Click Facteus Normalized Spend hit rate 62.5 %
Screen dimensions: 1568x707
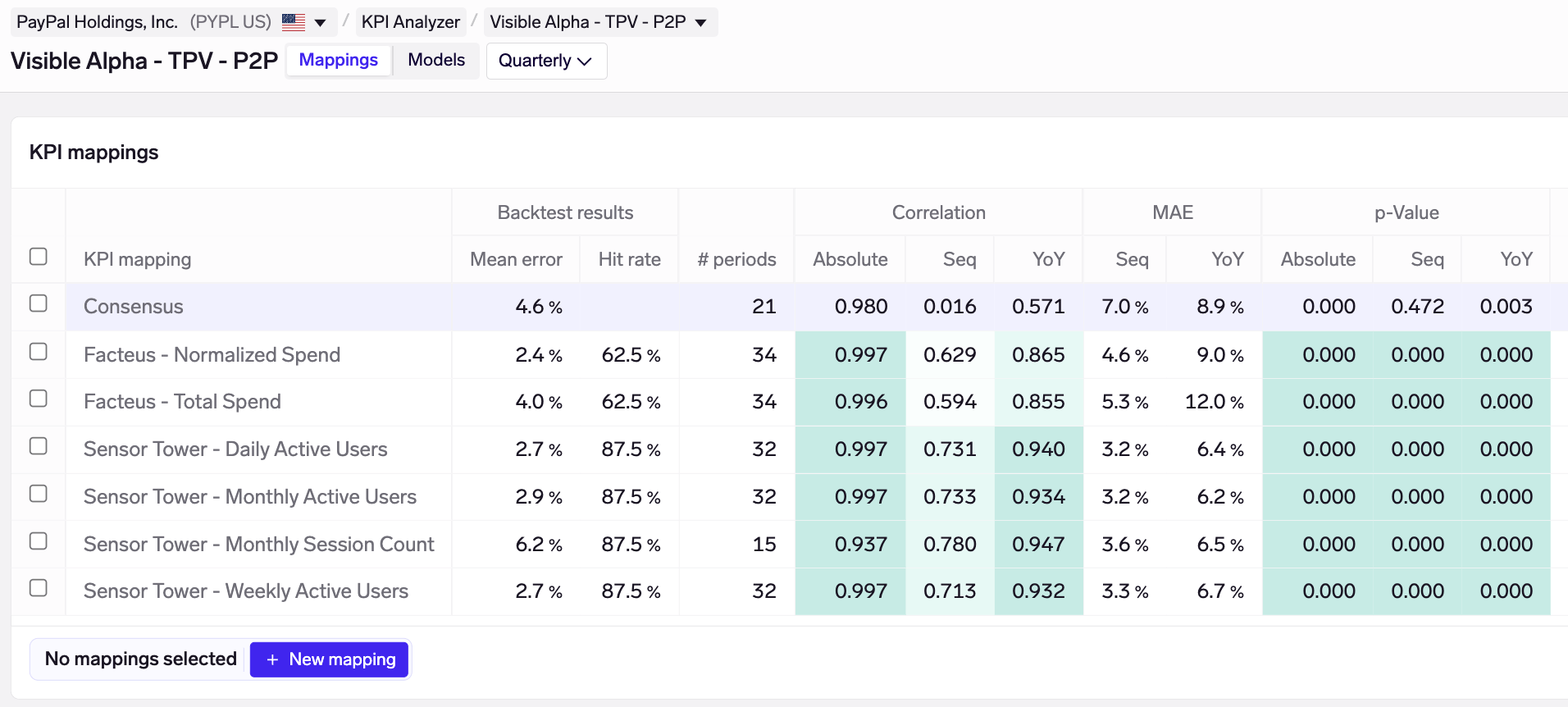[631, 355]
